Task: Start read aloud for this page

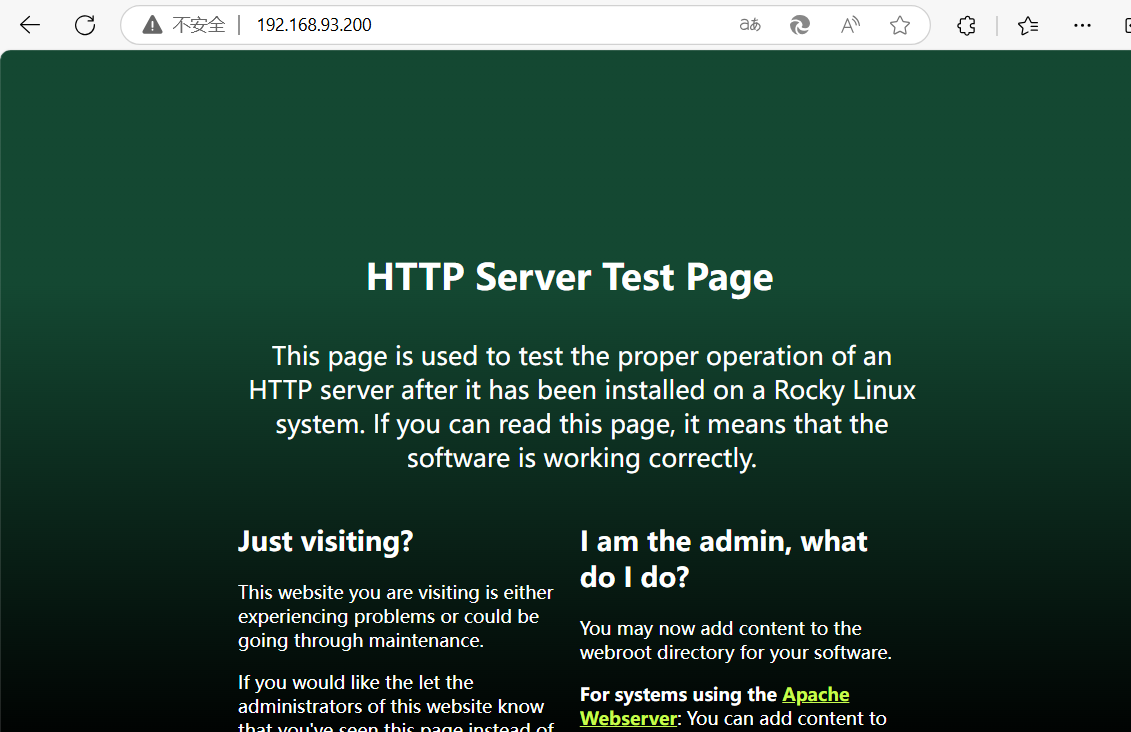Action: tap(850, 25)
